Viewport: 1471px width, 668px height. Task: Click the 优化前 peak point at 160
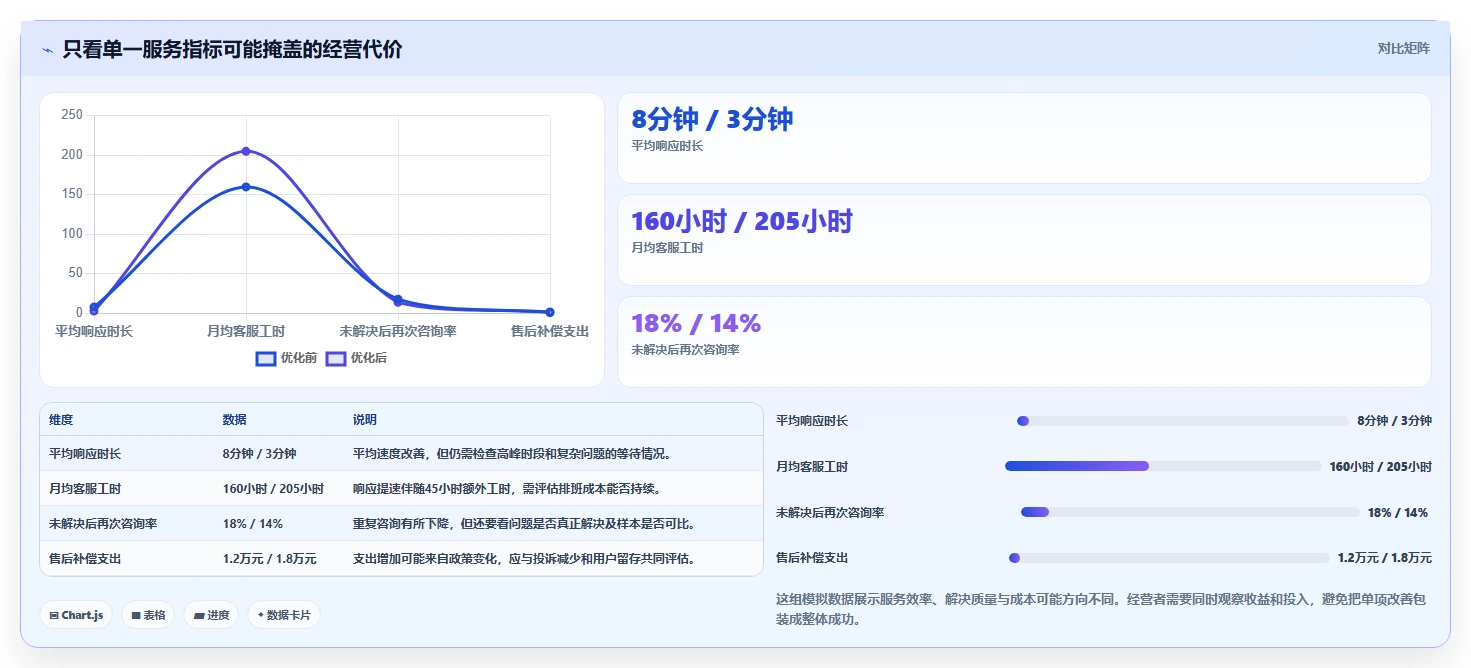tap(246, 187)
